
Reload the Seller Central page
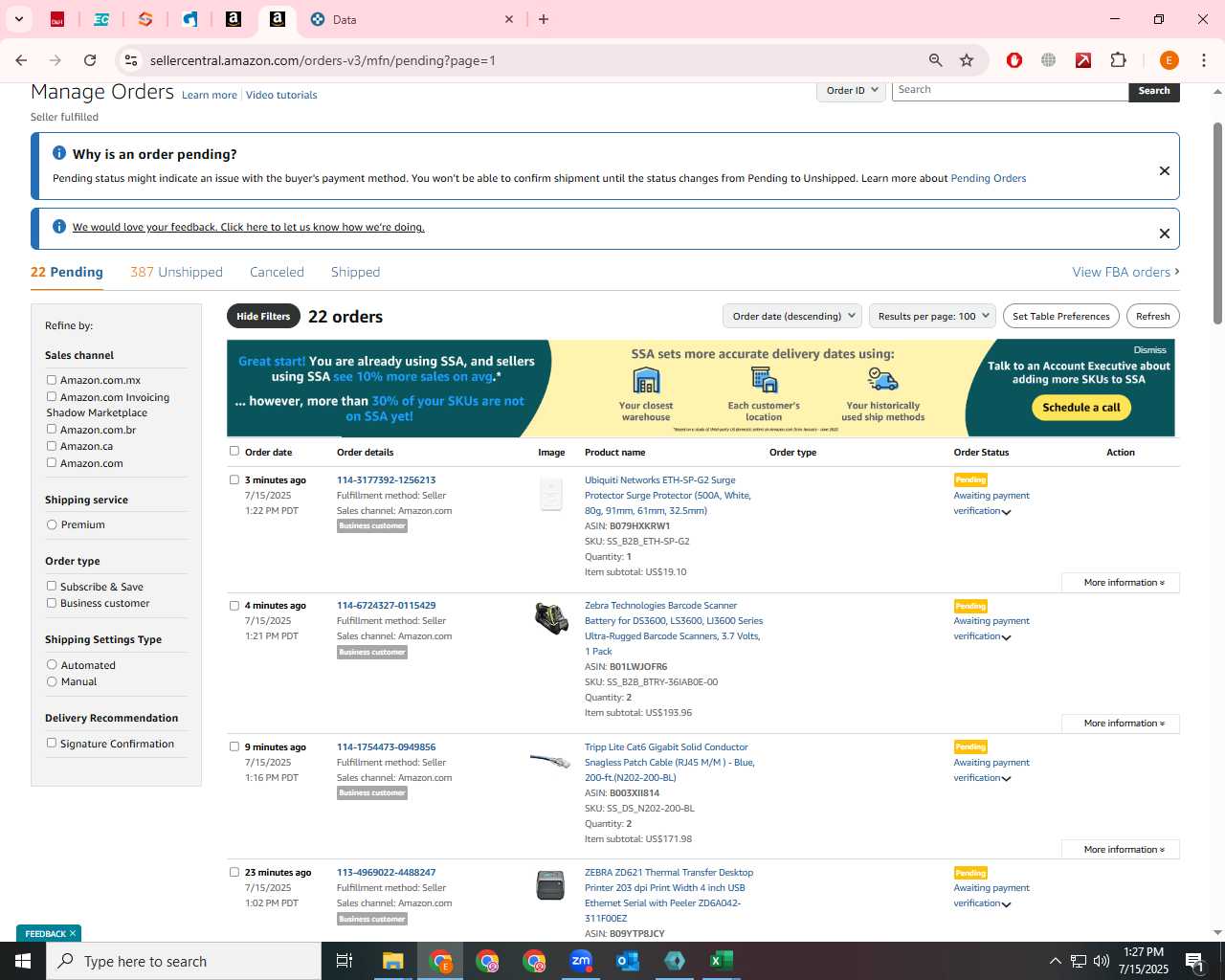(x=90, y=60)
